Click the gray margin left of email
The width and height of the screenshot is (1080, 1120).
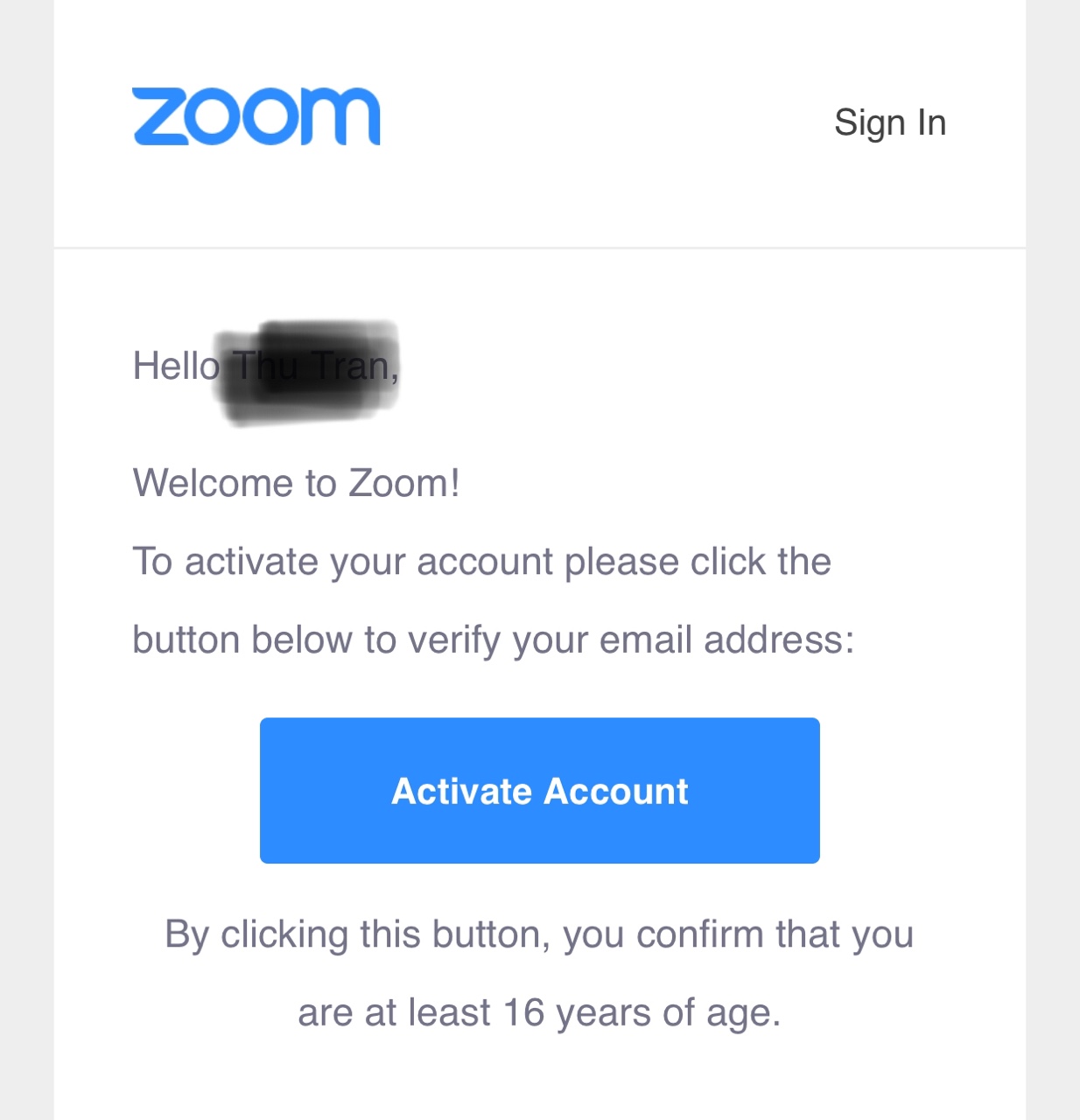tap(26, 560)
